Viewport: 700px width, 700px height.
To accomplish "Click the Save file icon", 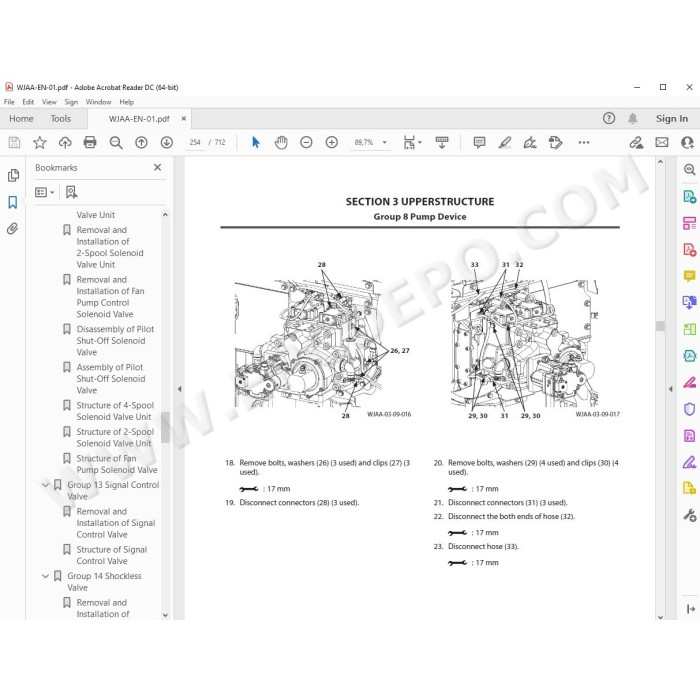I will click(14, 142).
